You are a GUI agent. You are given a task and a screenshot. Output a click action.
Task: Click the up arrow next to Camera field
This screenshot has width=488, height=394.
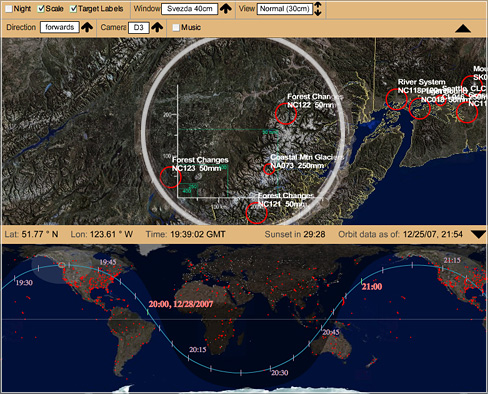157,27
